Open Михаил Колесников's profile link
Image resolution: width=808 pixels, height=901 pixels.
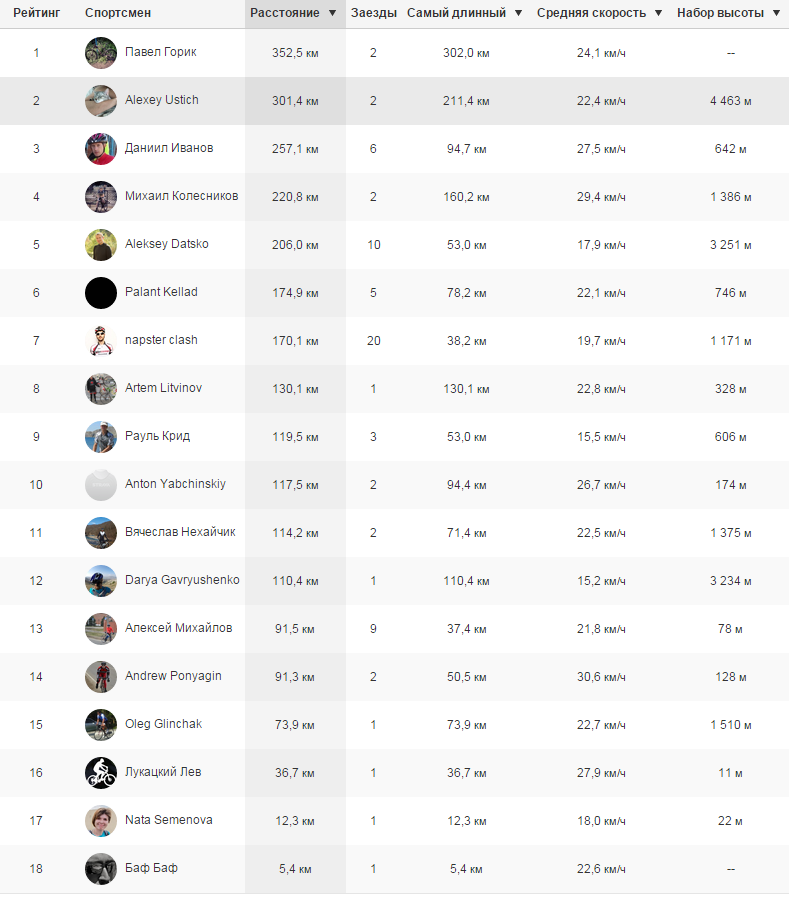(x=181, y=196)
